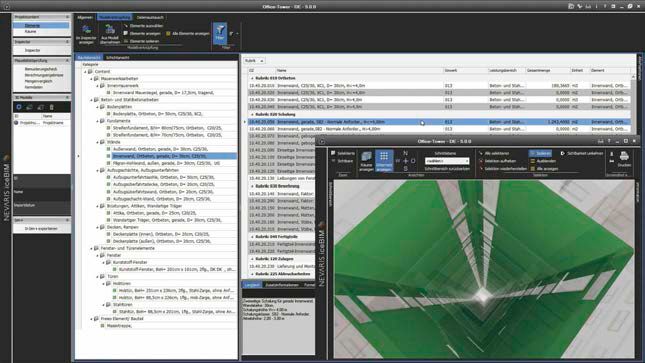Collapse the 'Rubrik 030 Bewehrung' group
Screen dimensions: 645x363
pyautogui.click(x=252, y=186)
